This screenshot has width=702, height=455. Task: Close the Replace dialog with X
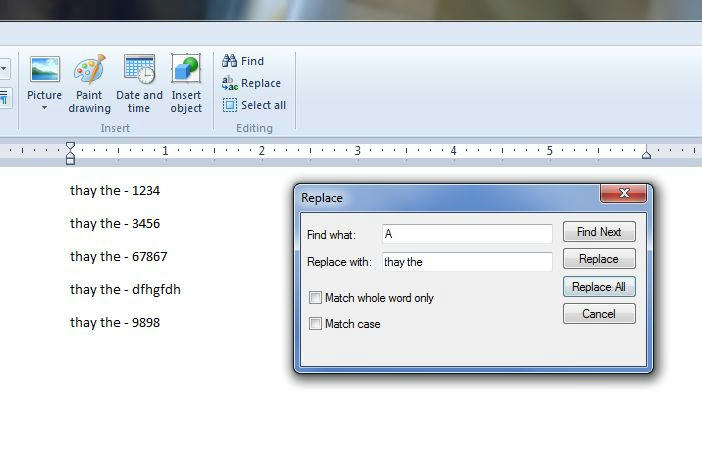coord(624,193)
